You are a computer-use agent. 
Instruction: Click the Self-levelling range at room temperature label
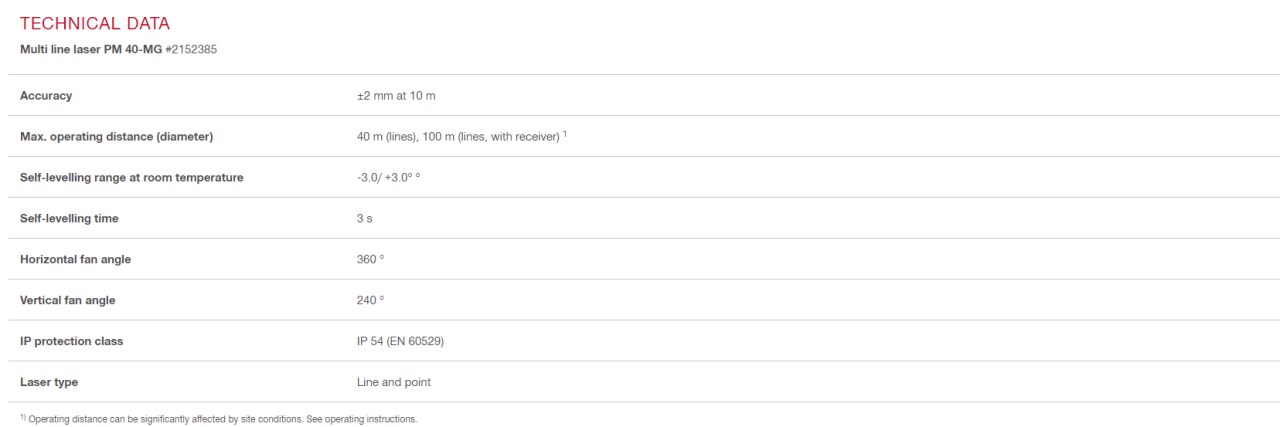click(x=131, y=177)
